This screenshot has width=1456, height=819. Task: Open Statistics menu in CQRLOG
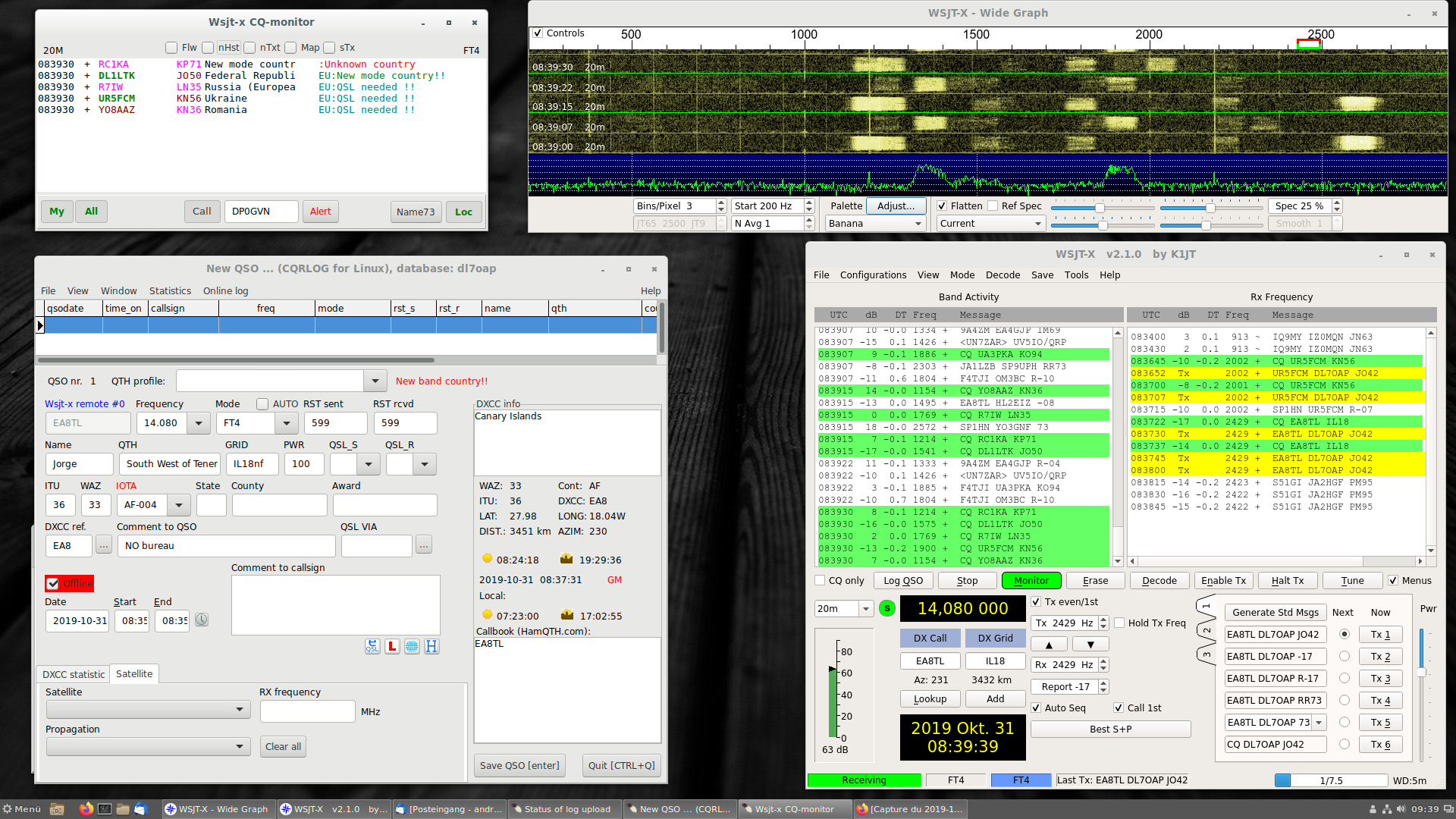point(170,291)
